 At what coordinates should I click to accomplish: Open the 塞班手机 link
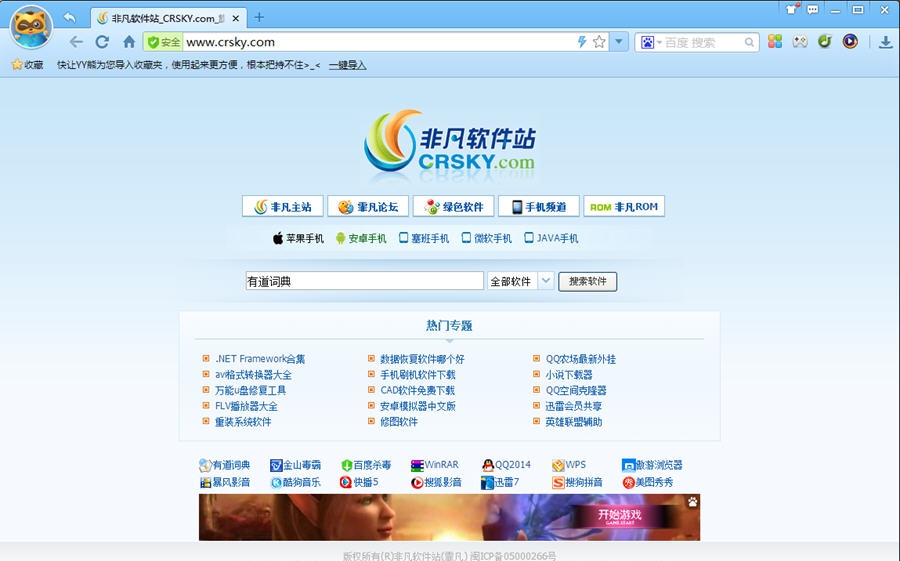pos(424,238)
